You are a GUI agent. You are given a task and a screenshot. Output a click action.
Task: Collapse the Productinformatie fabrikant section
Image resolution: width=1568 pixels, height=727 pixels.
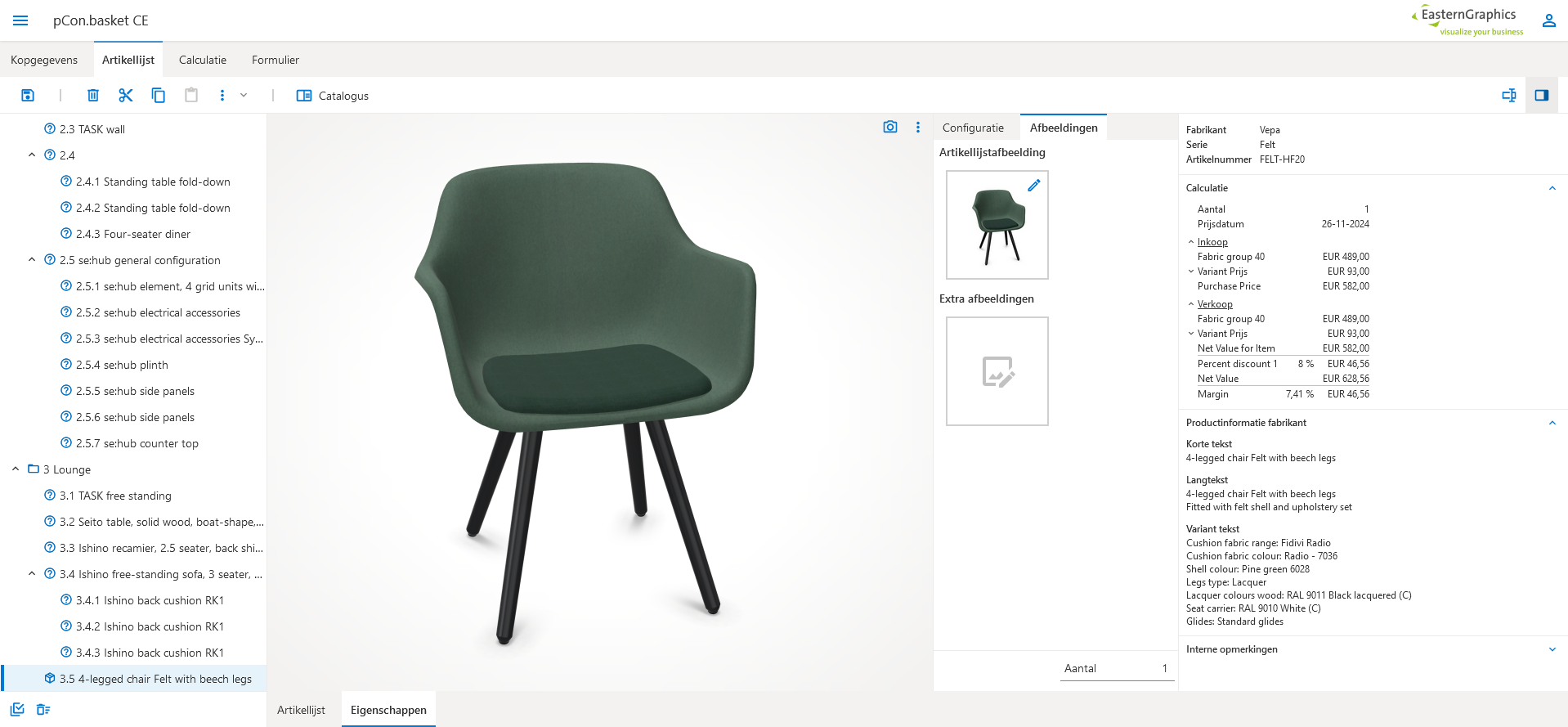pyautogui.click(x=1552, y=423)
